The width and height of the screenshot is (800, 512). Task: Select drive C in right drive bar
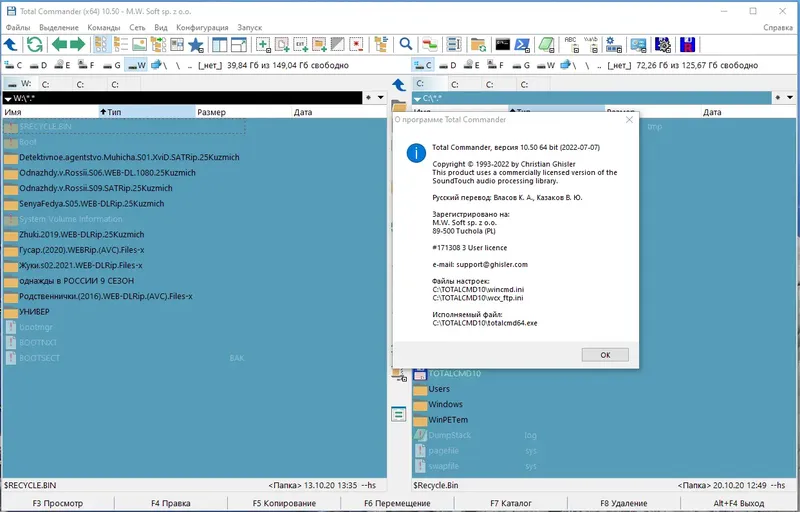tap(422, 65)
